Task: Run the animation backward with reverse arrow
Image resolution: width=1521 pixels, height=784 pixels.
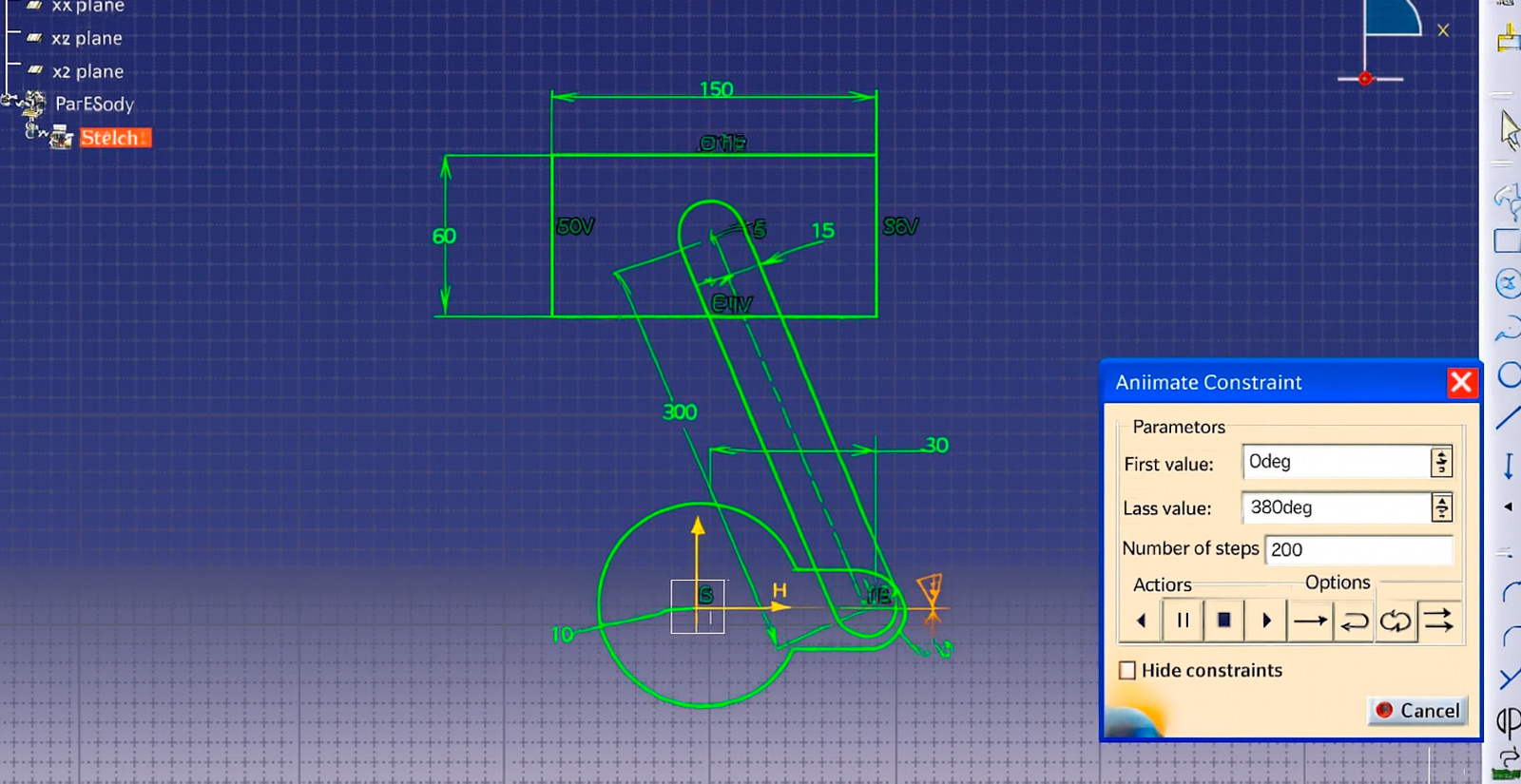Action: point(1142,621)
